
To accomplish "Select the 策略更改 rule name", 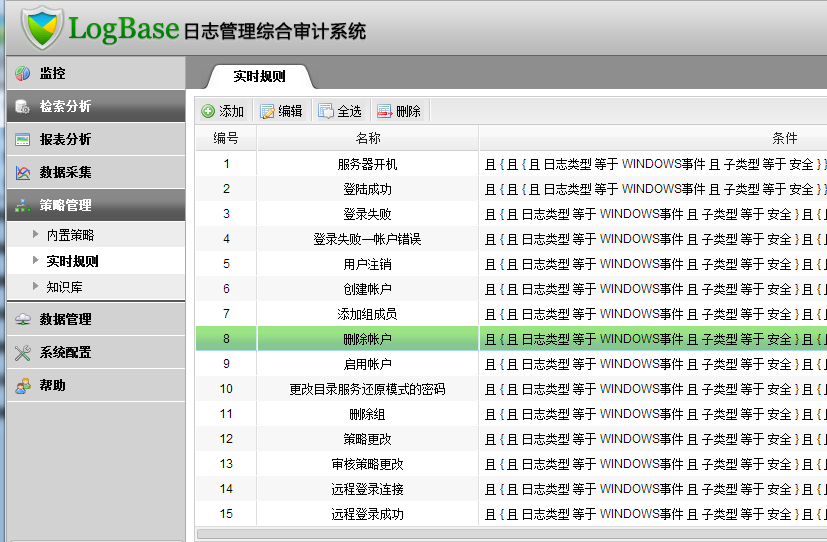I will [x=368, y=439].
